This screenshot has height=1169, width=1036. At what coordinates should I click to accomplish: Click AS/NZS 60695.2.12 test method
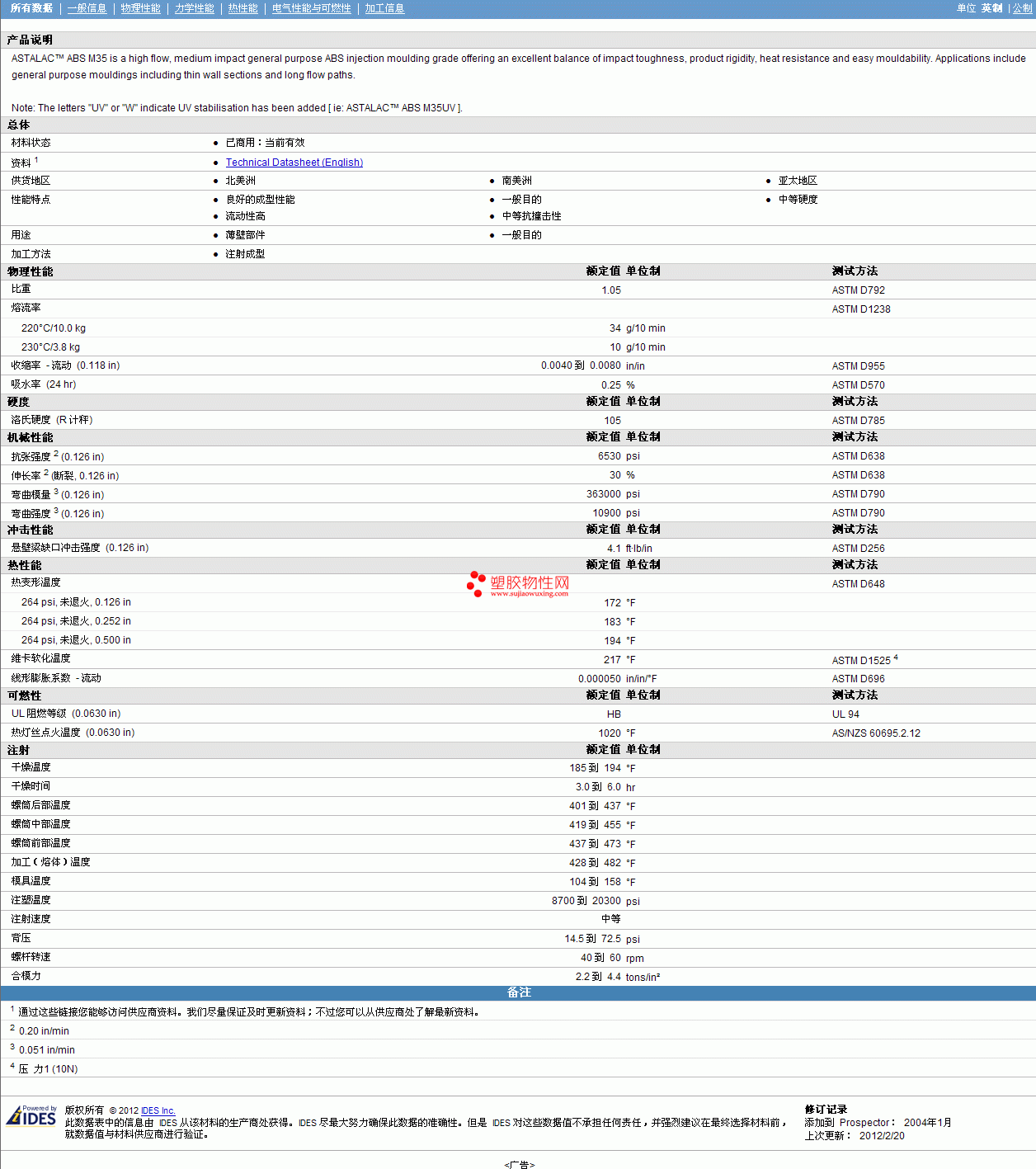click(x=876, y=733)
